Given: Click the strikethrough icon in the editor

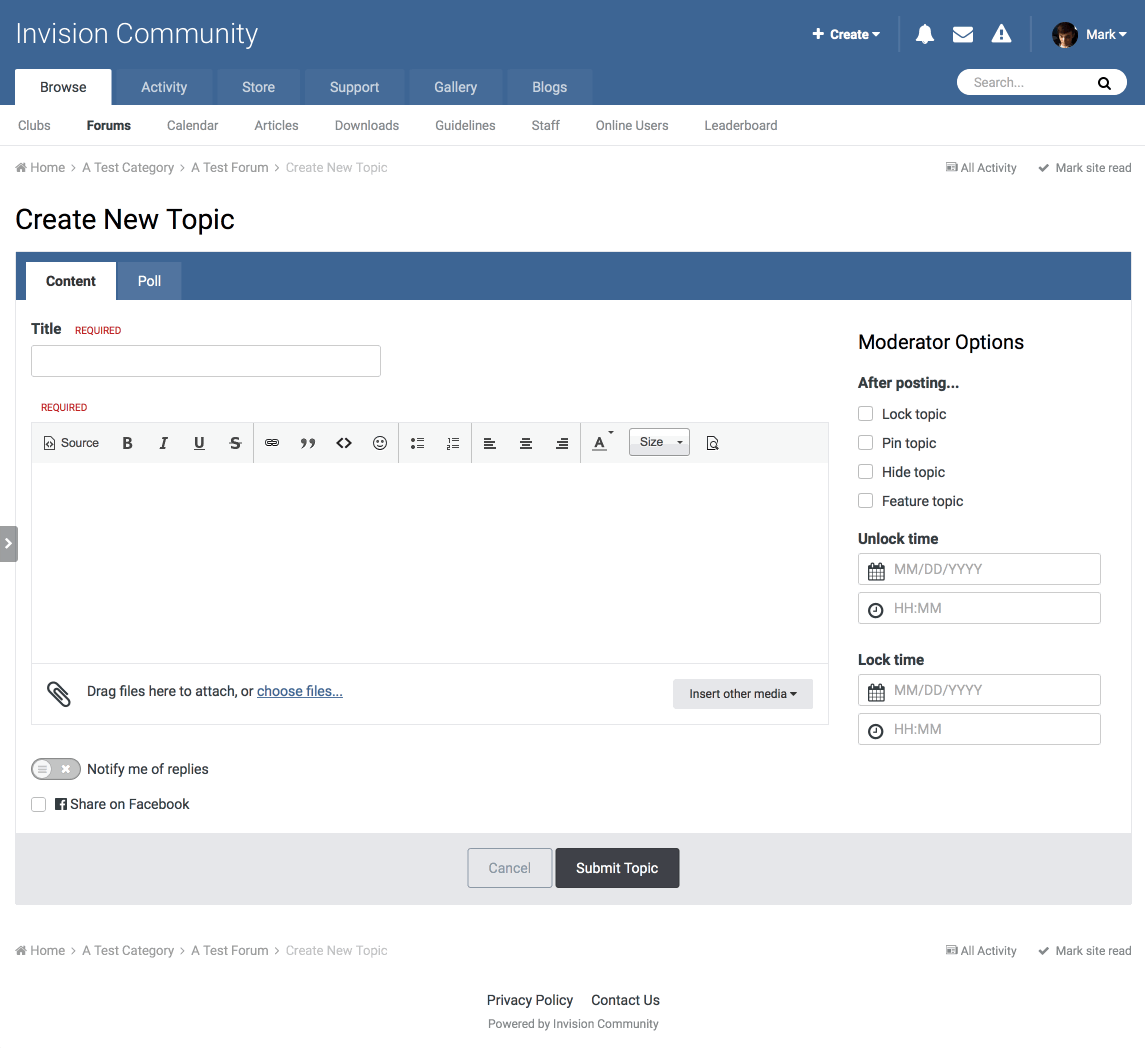Looking at the screenshot, I should tap(235, 443).
